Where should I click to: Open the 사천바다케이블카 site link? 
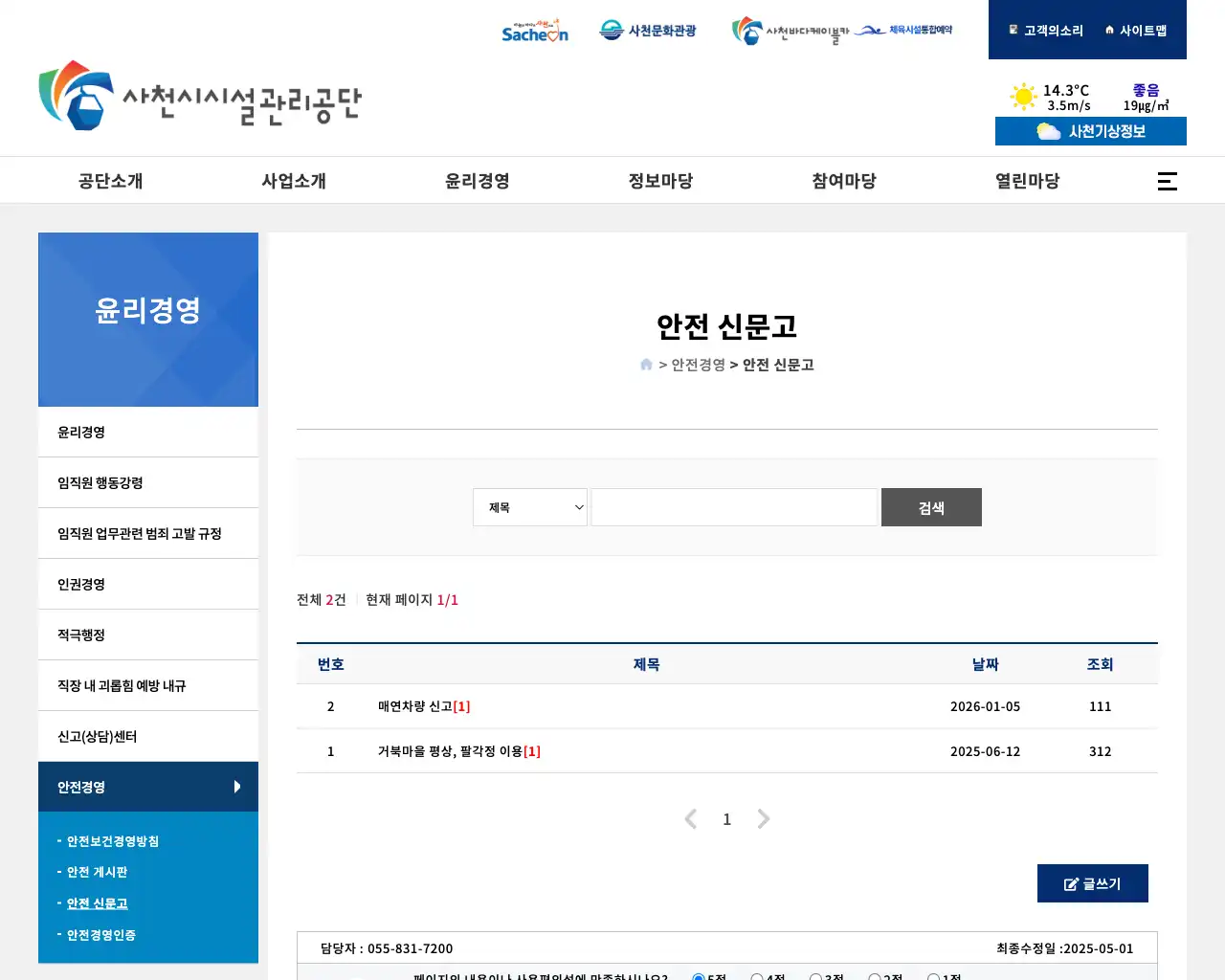coord(790,31)
